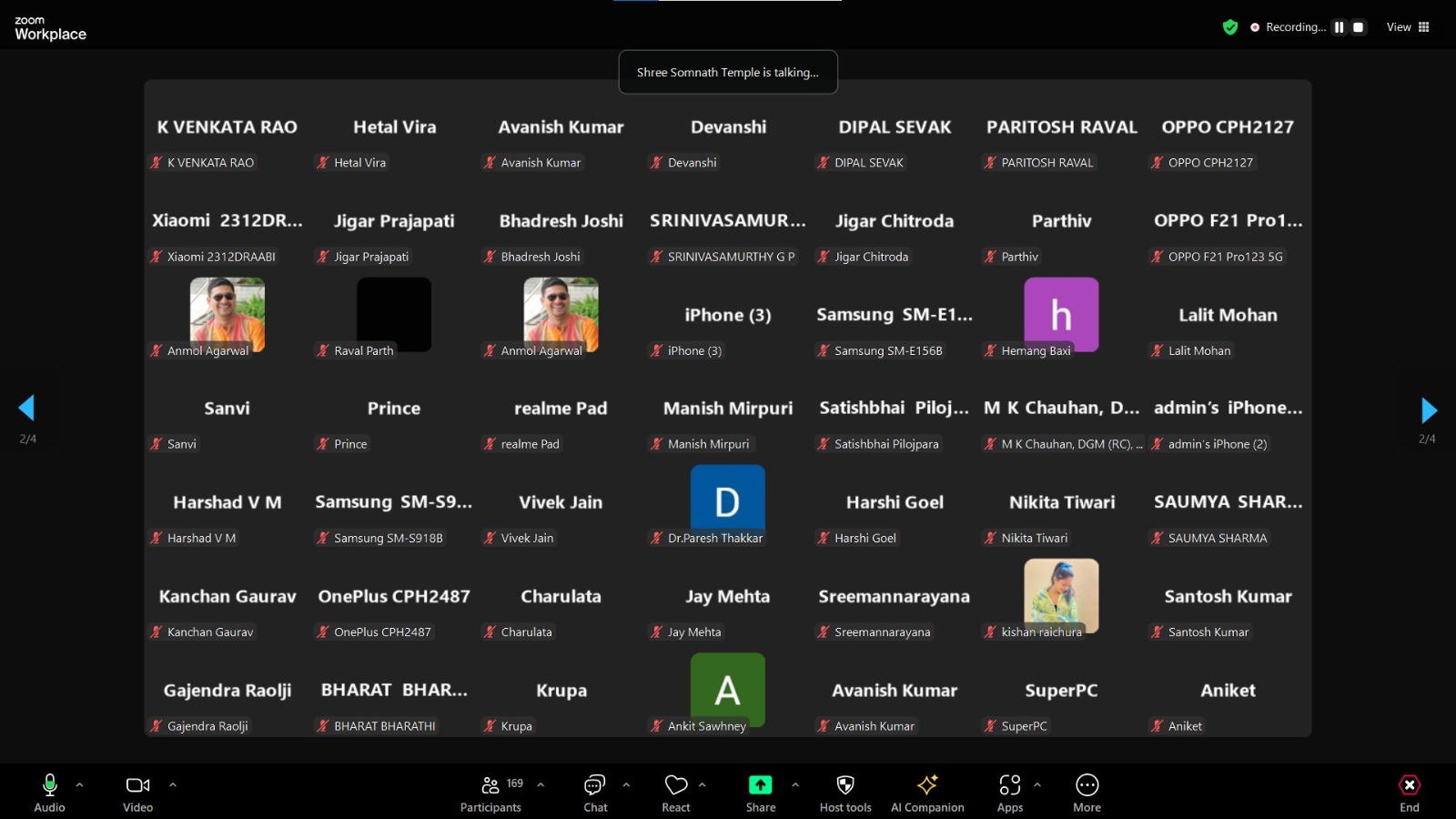The image size is (1456, 819).
Task: Expand the Share options arrow
Action: coord(795,784)
